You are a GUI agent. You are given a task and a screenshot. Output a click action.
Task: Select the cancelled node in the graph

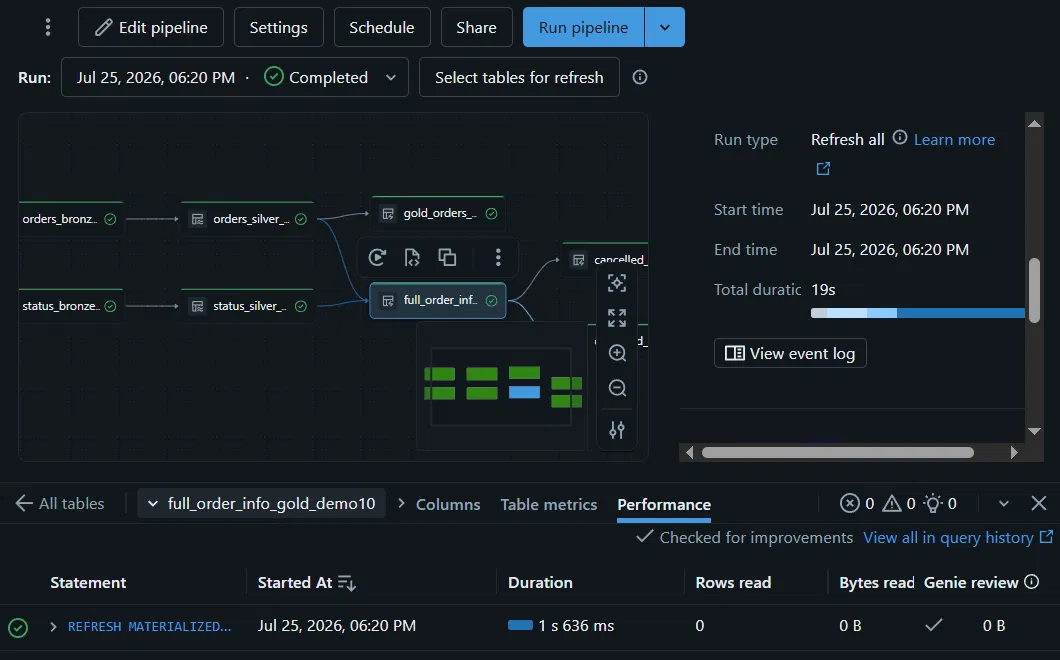[x=606, y=260]
